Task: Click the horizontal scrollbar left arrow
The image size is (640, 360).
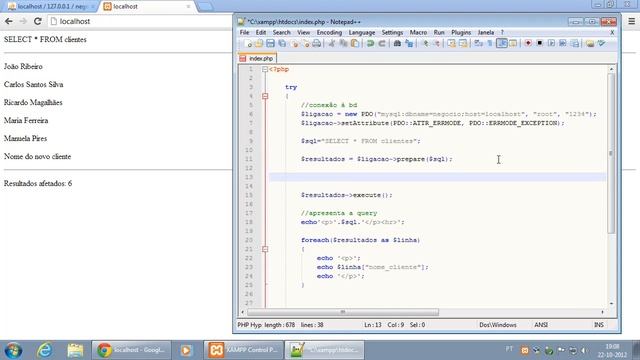Action: pos(243,312)
